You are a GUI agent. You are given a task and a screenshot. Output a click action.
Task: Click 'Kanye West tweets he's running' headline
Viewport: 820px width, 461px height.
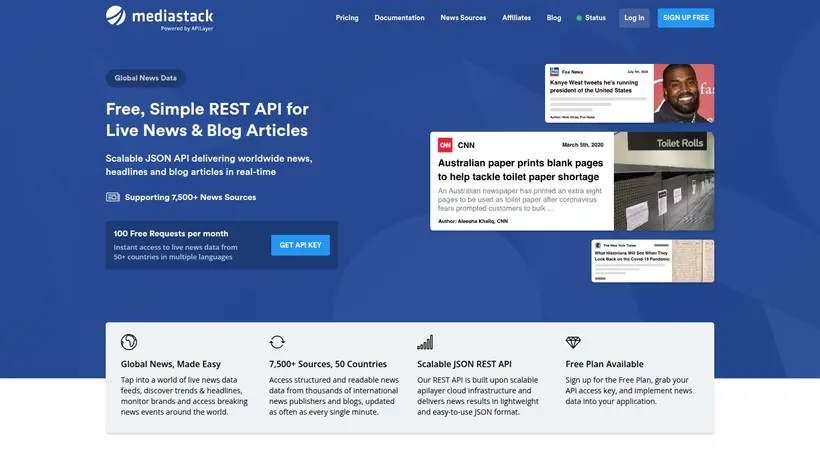coord(594,86)
